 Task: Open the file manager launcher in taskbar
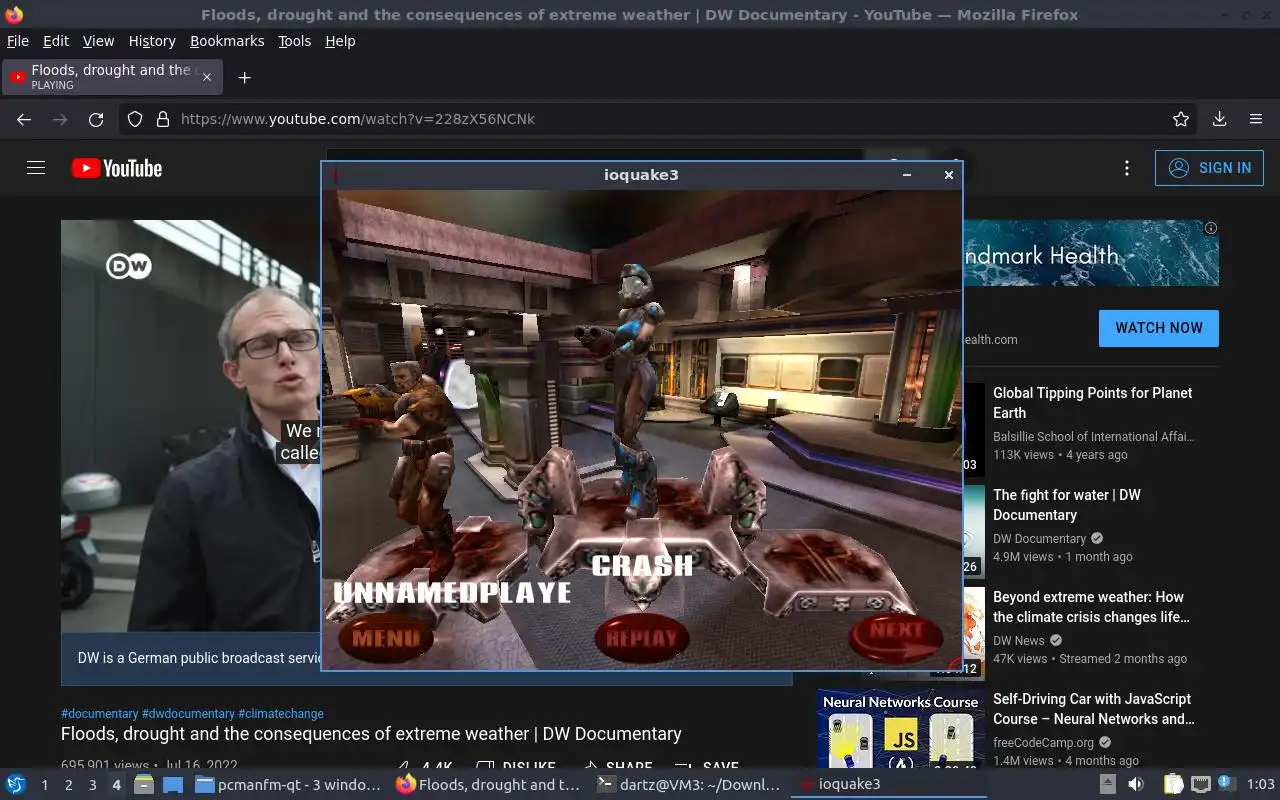pyautogui.click(x=144, y=785)
